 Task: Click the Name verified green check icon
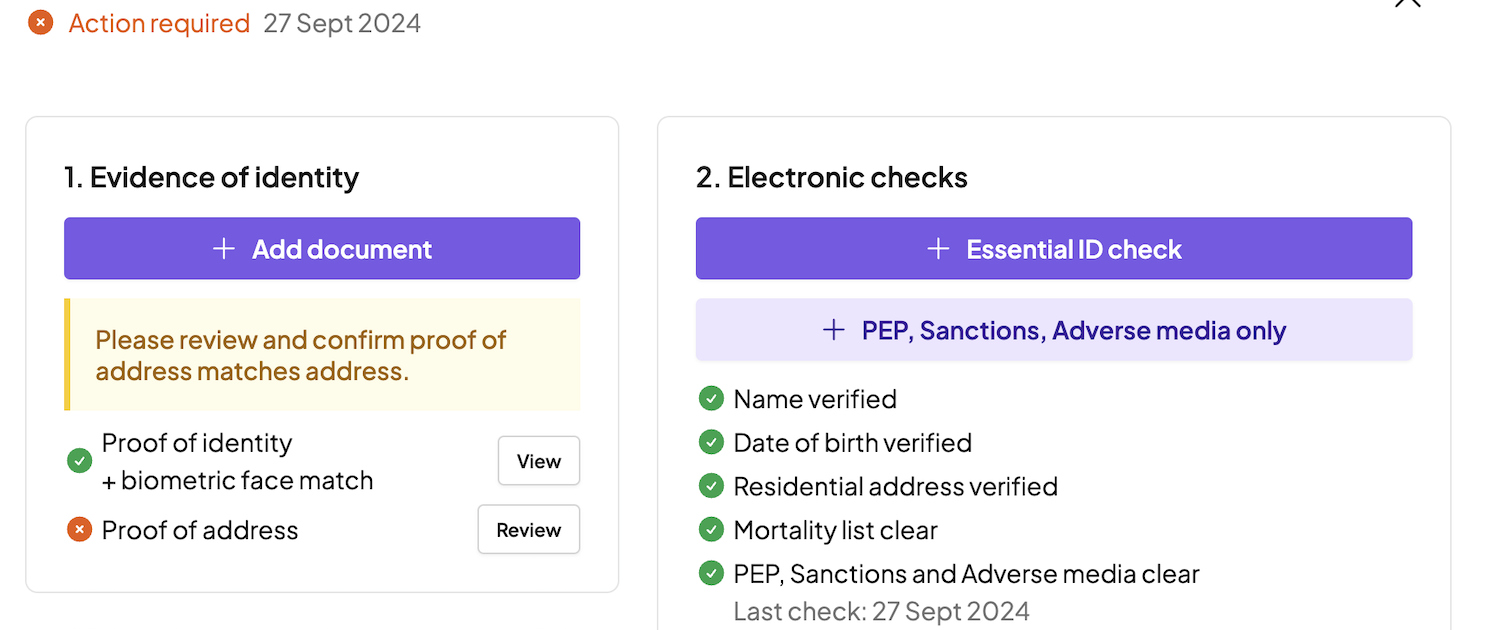[x=711, y=399]
